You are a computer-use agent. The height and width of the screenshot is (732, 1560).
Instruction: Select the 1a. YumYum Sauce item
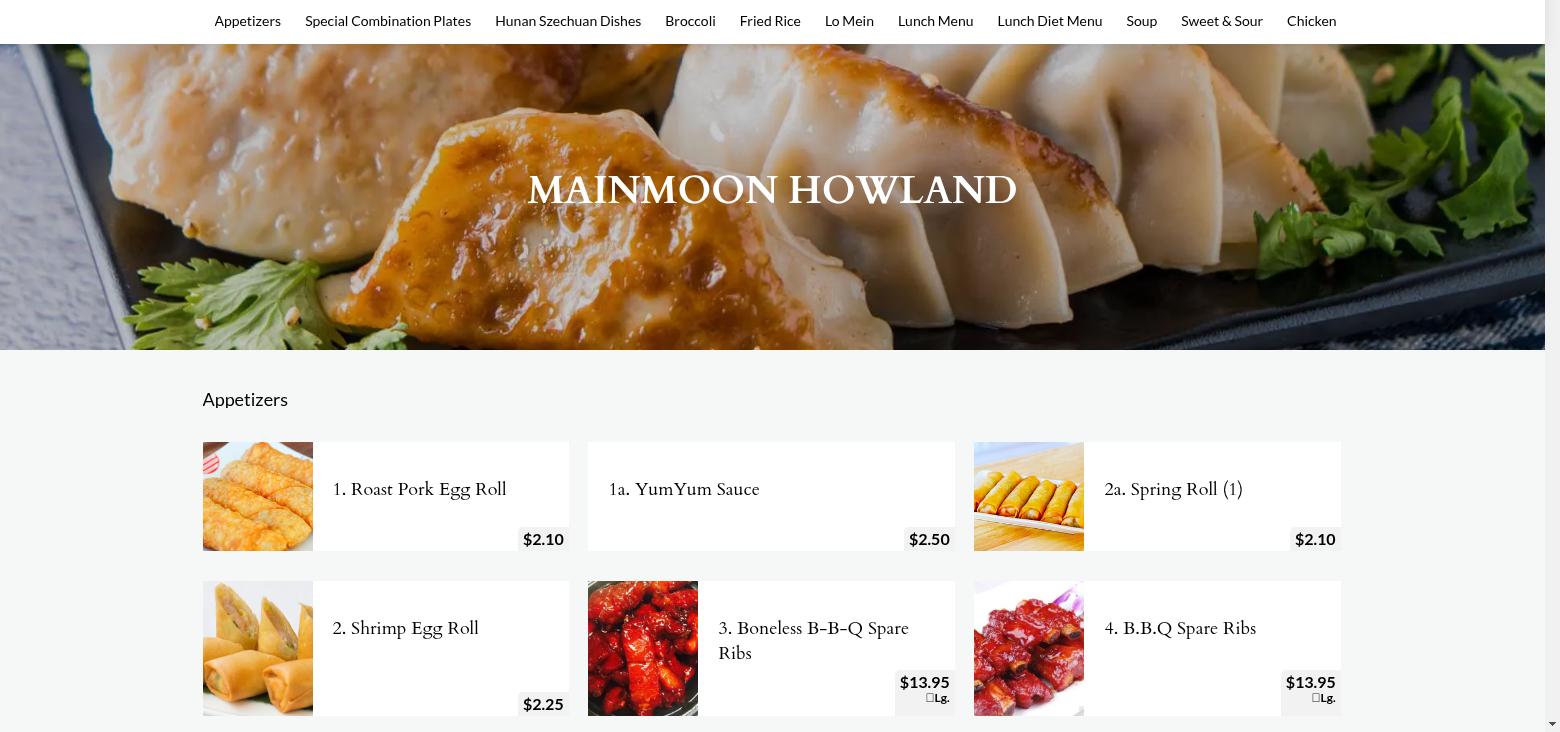pos(771,496)
